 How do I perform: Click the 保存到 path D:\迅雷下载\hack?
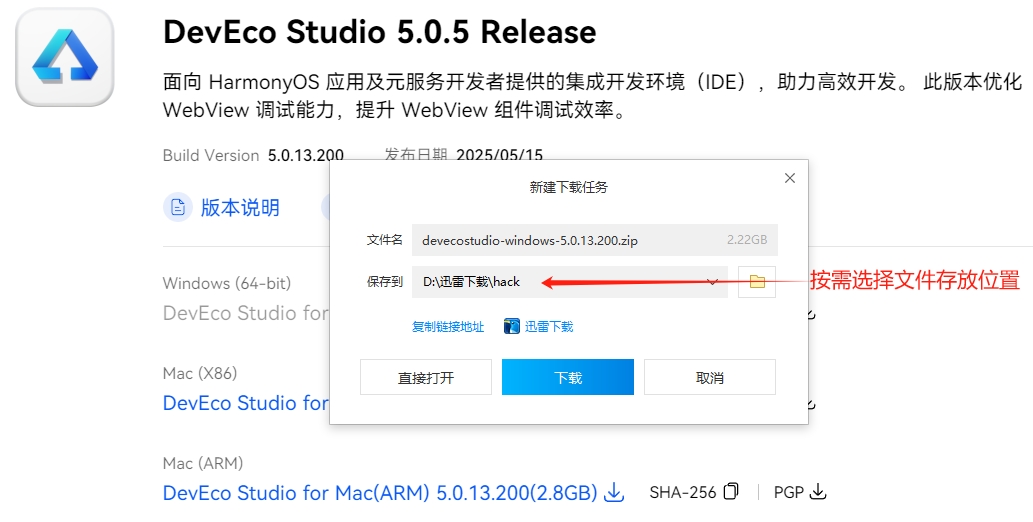[x=471, y=282]
